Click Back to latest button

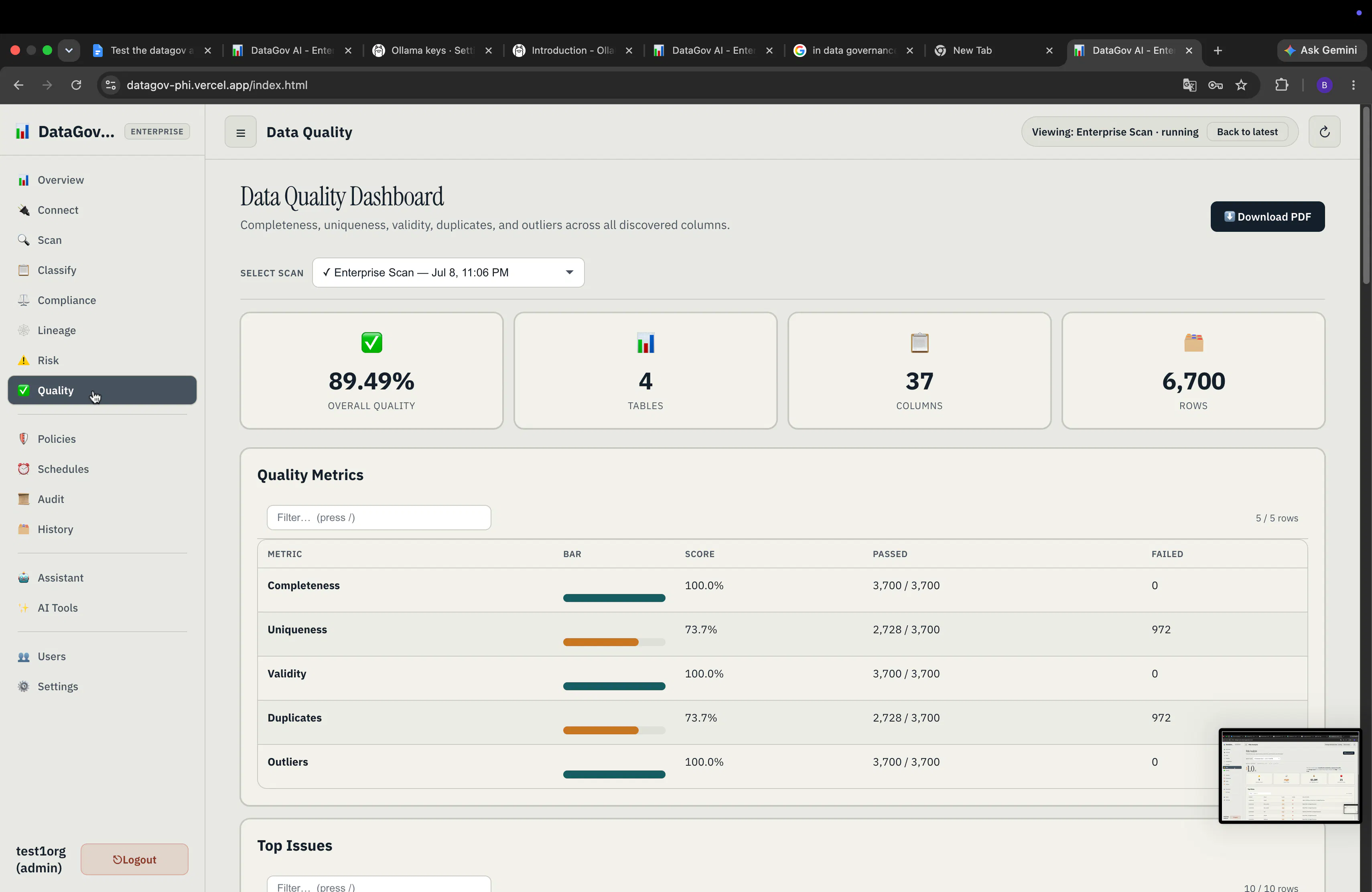tap(1247, 132)
